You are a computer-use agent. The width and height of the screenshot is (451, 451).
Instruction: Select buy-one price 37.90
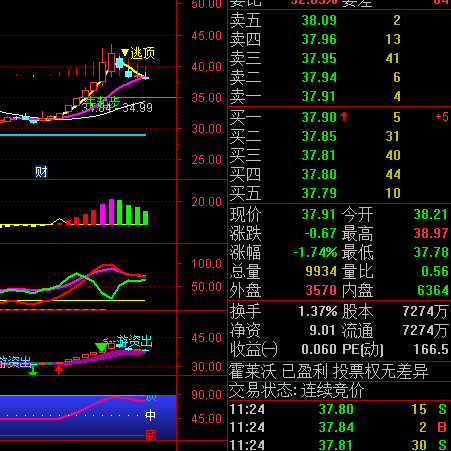[x=319, y=117]
